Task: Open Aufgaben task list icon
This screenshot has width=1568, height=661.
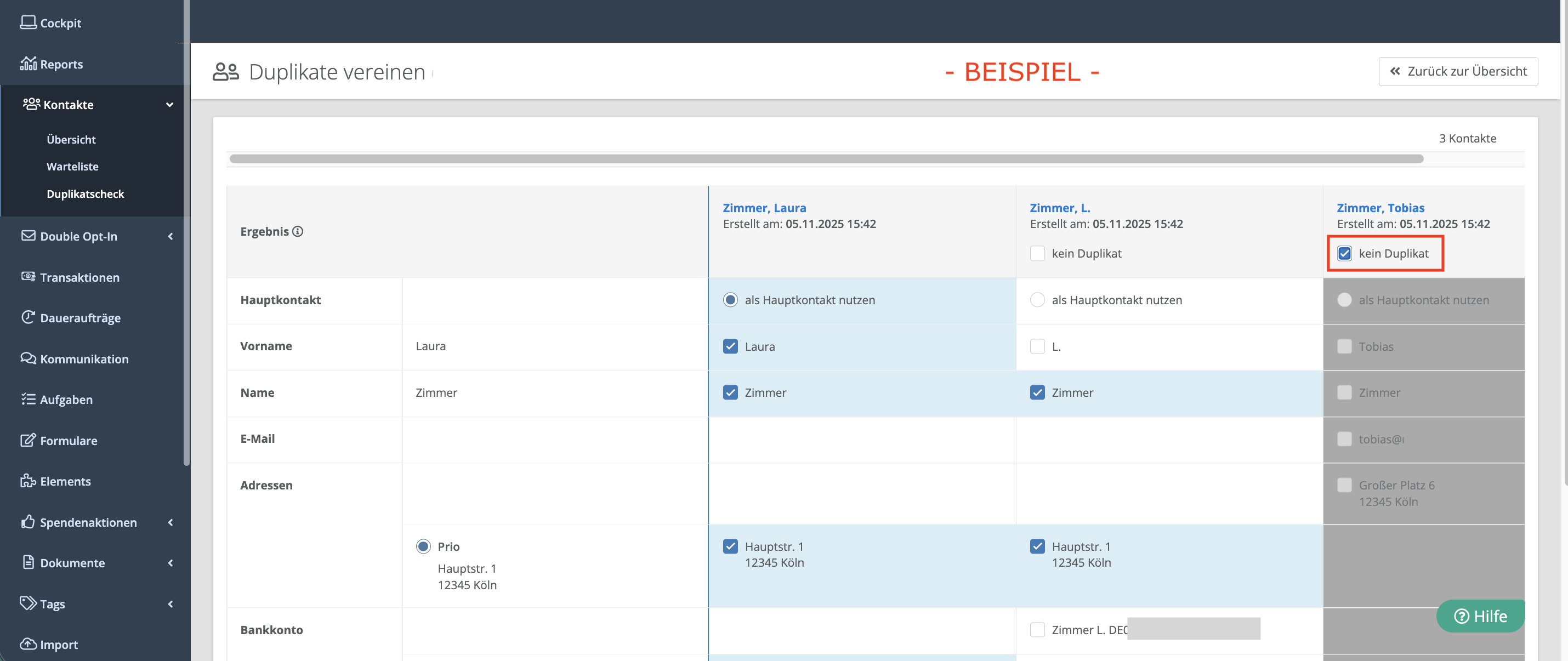Action: pyautogui.click(x=28, y=398)
